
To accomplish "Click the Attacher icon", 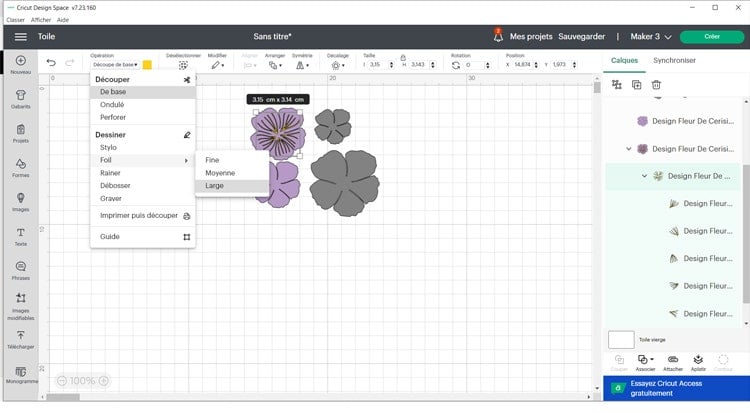I will [673, 362].
